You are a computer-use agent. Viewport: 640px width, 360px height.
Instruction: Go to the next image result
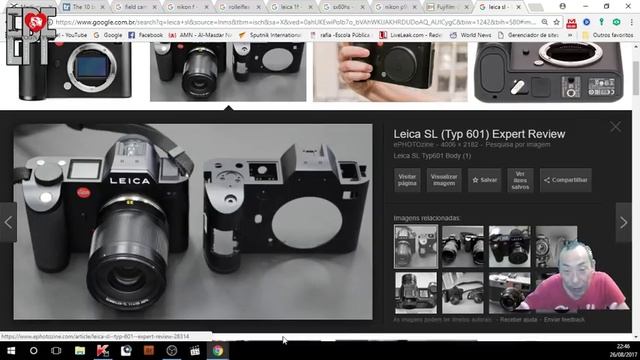[x=623, y=222]
